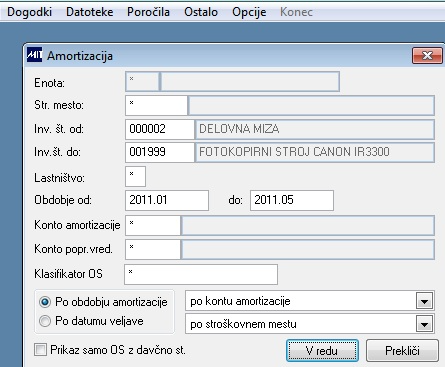Click the Inv. št. do field 001999
445x367 pixels.
point(160,152)
